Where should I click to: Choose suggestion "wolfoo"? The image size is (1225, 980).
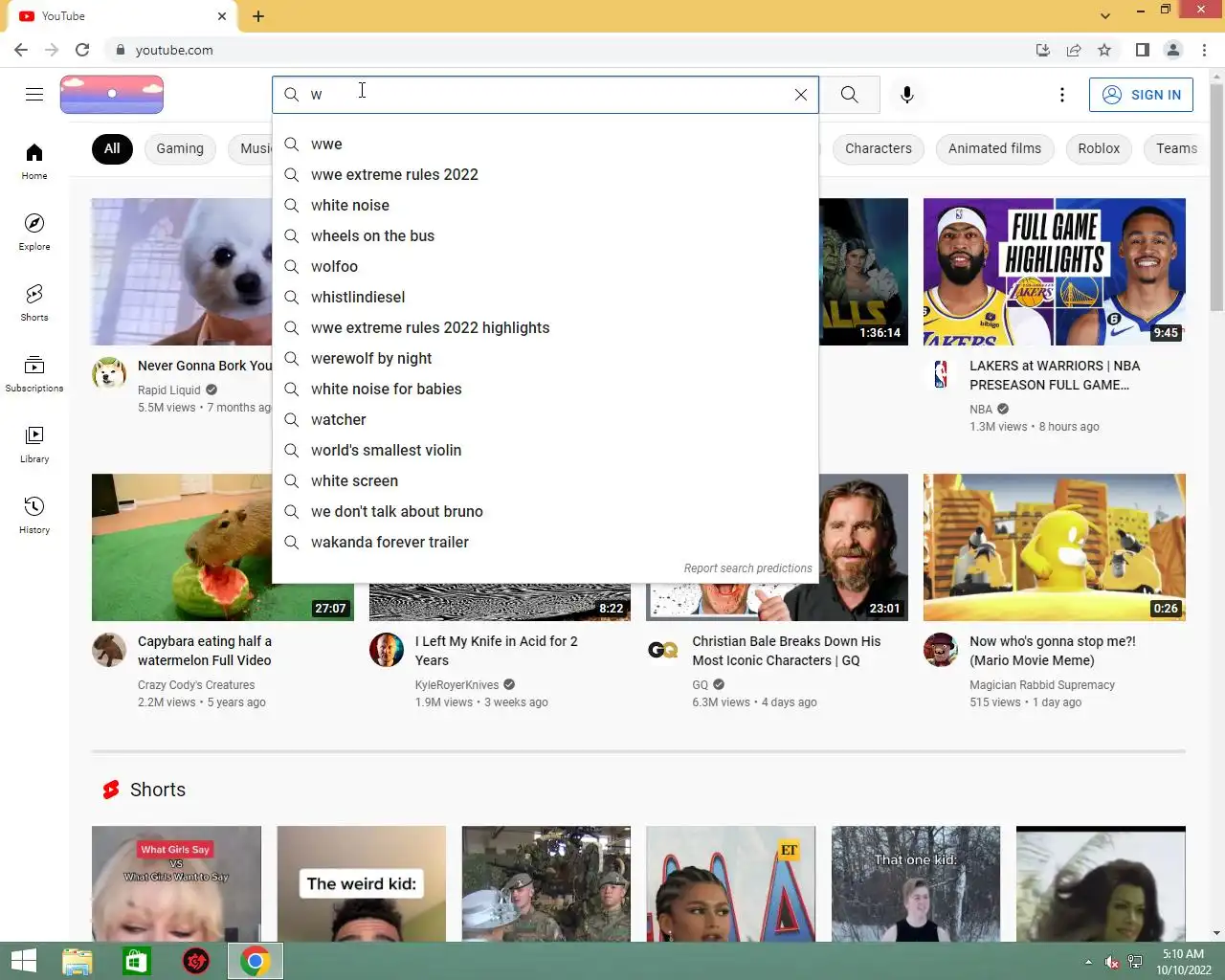click(546, 266)
